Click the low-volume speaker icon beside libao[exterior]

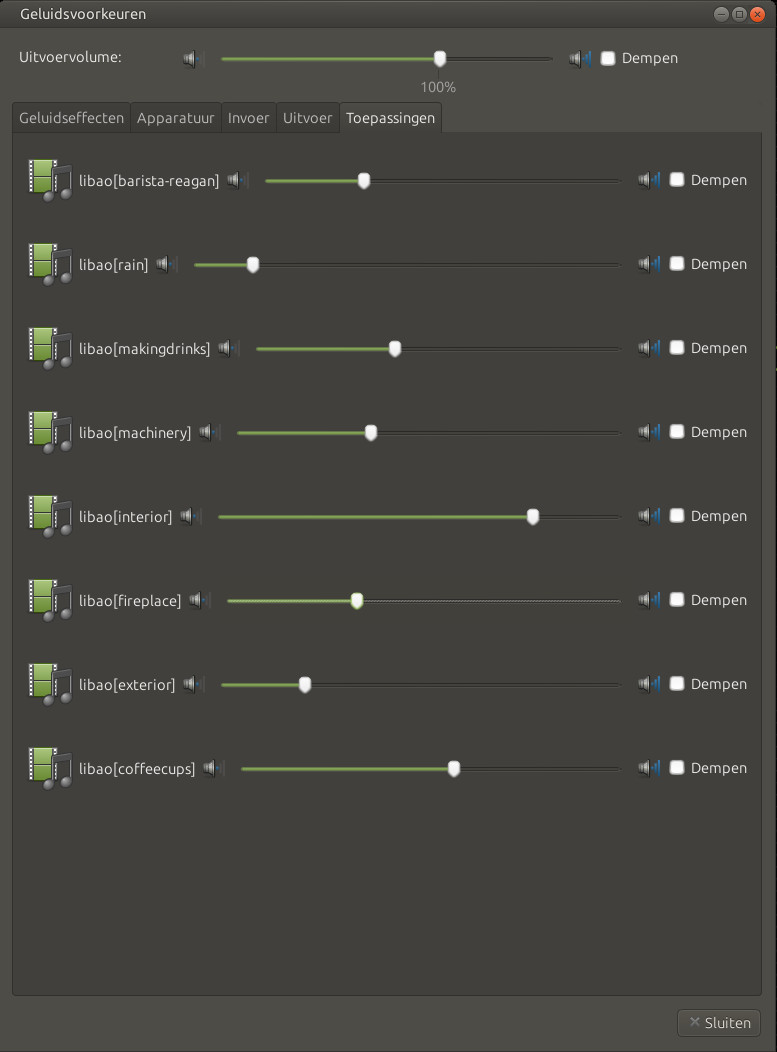[193, 684]
